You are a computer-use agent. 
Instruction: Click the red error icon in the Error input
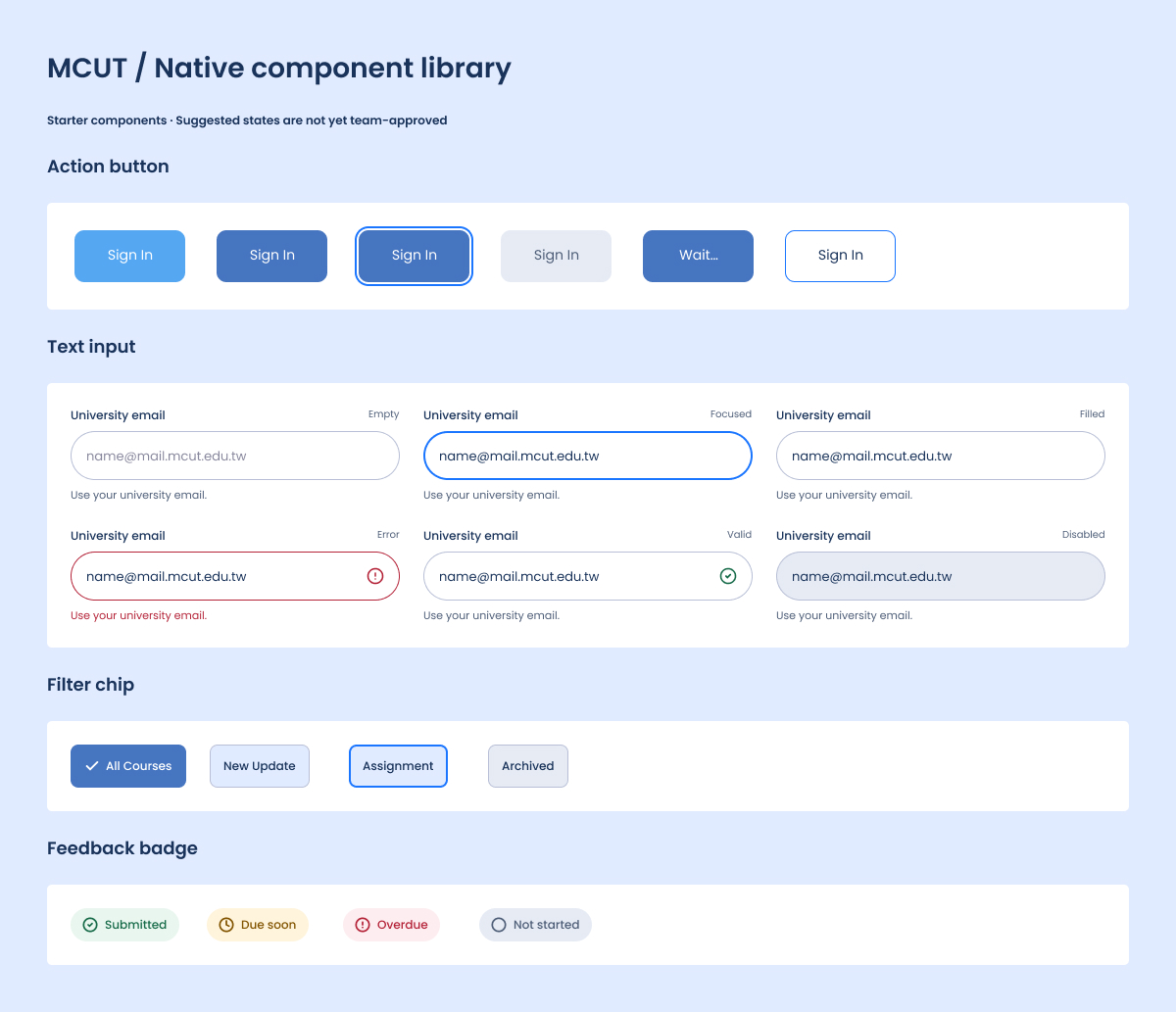[x=375, y=576]
